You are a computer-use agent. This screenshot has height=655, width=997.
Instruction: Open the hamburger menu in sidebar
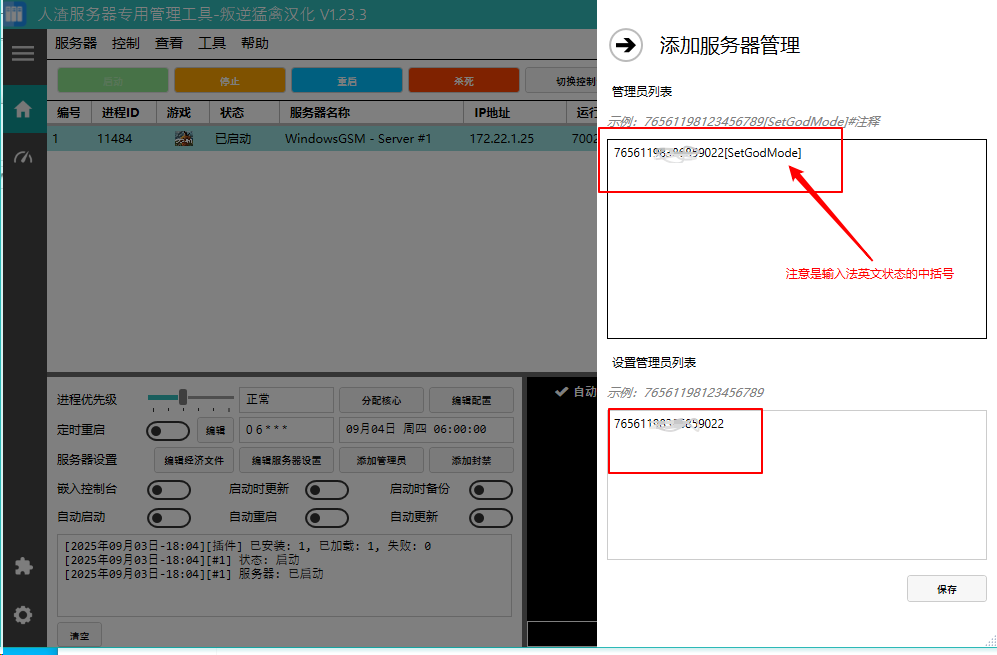22,54
